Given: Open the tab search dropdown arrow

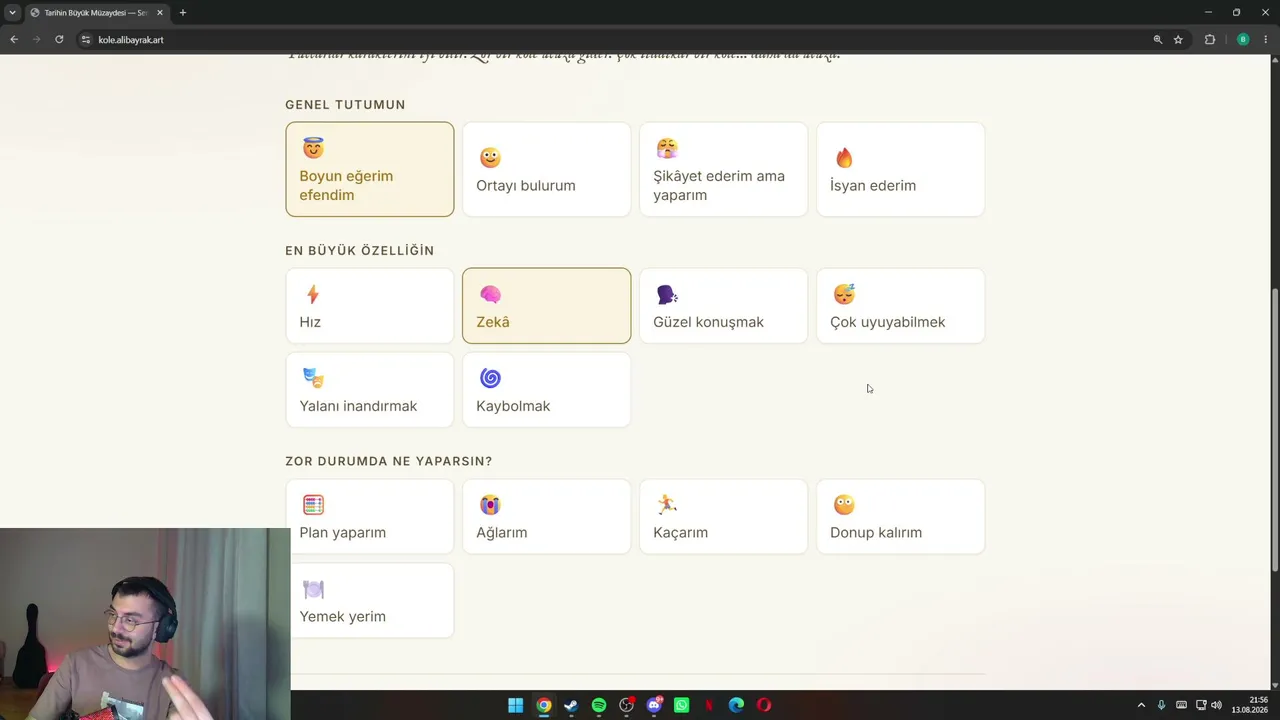Looking at the screenshot, I should click(12, 13).
